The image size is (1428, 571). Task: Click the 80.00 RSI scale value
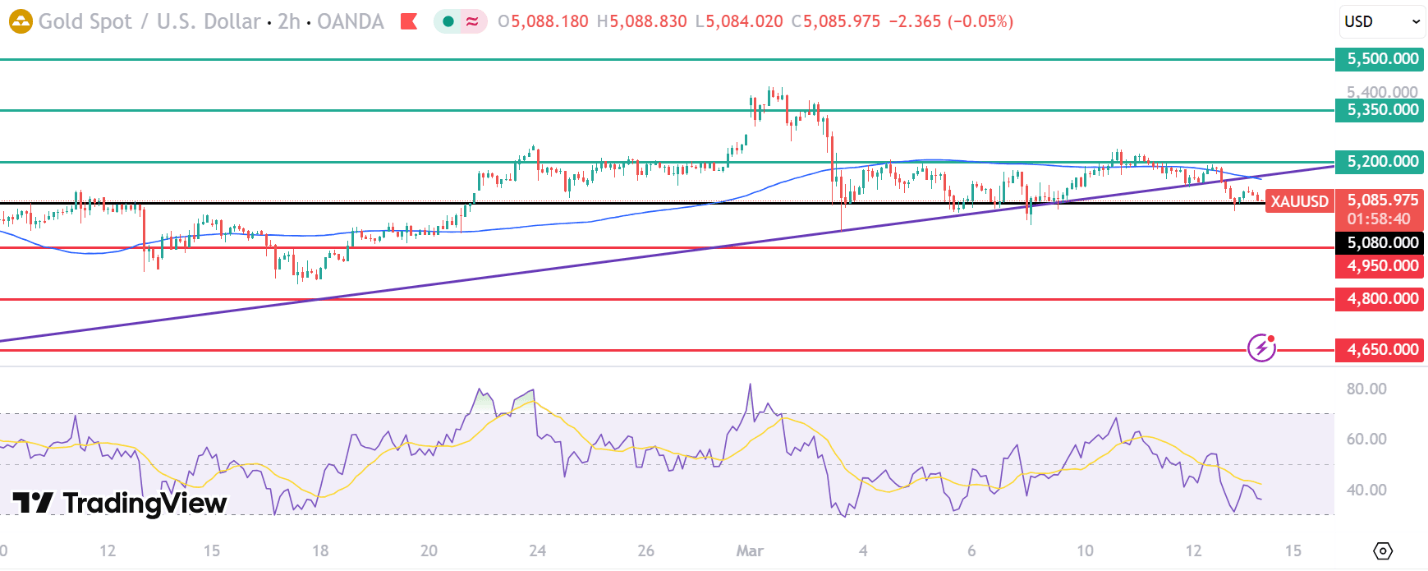pos(1368,389)
